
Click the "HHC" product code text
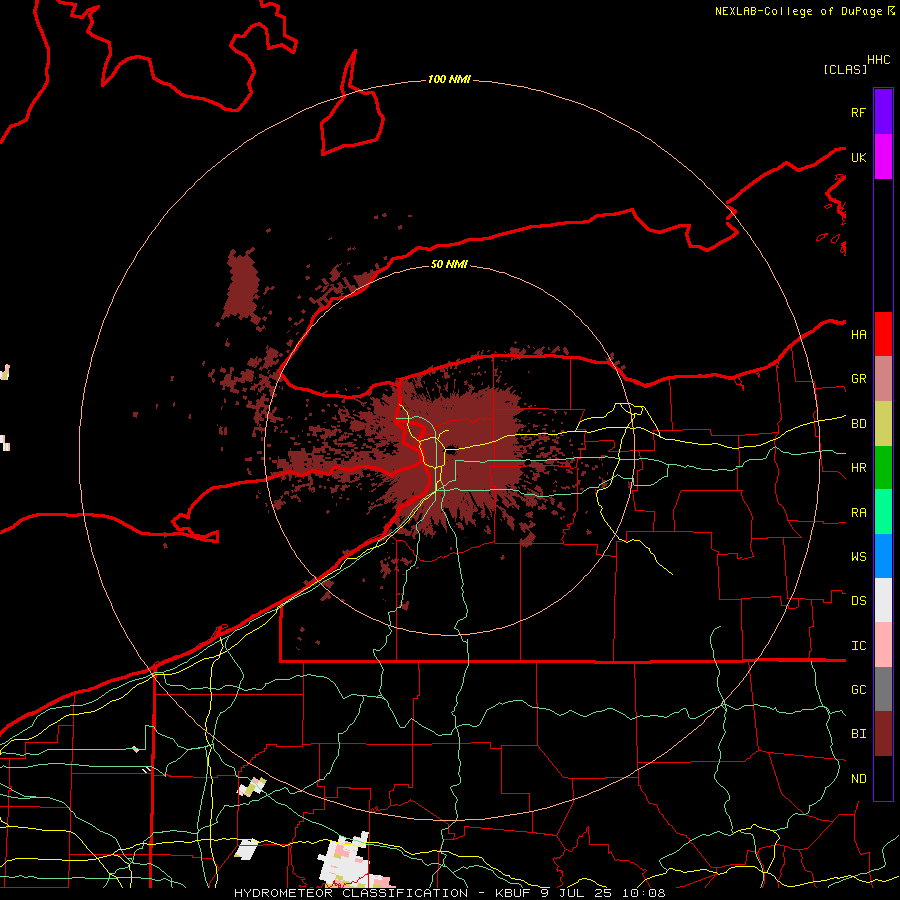(878, 60)
